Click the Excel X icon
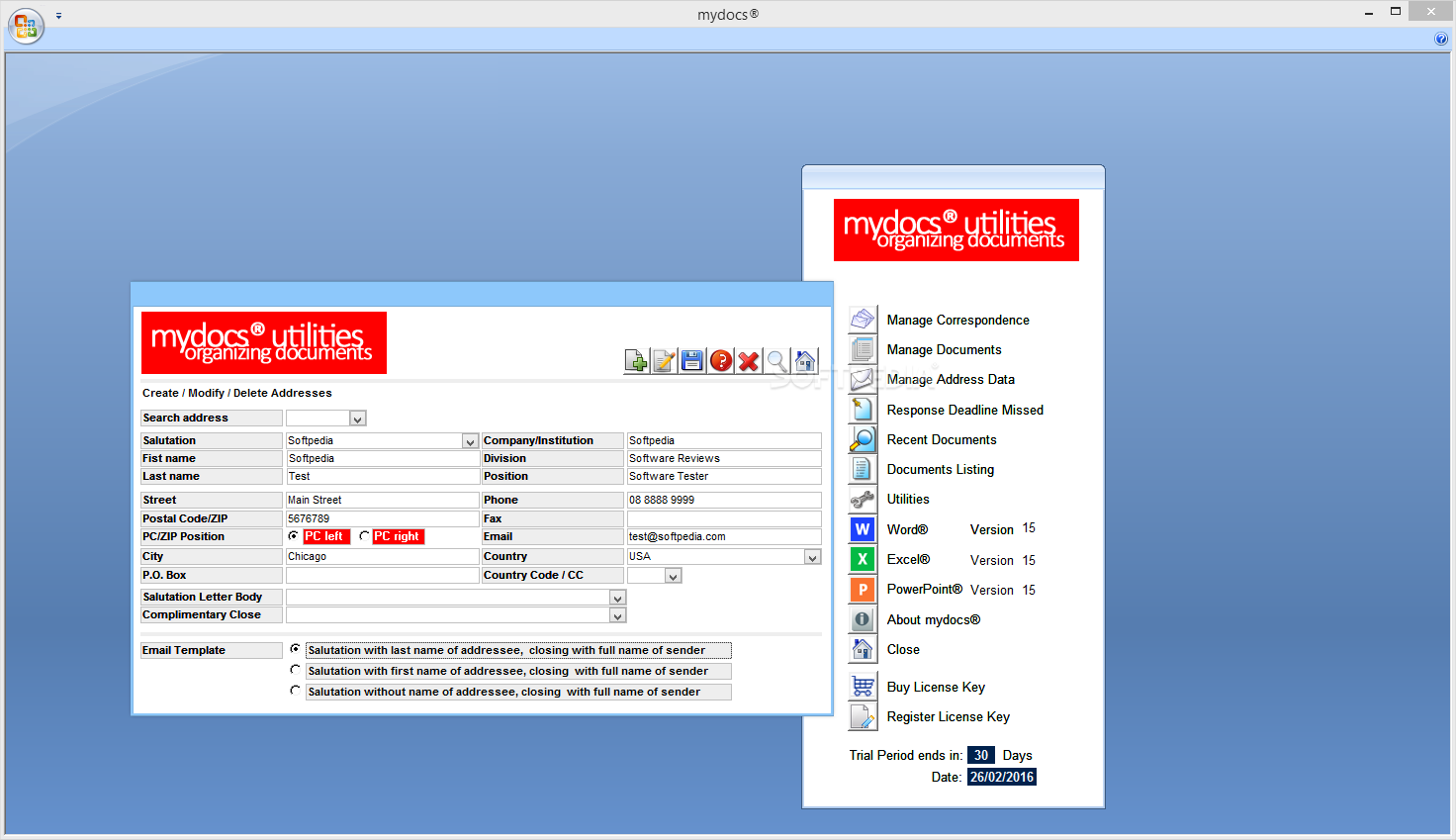1456x840 pixels. [863, 559]
